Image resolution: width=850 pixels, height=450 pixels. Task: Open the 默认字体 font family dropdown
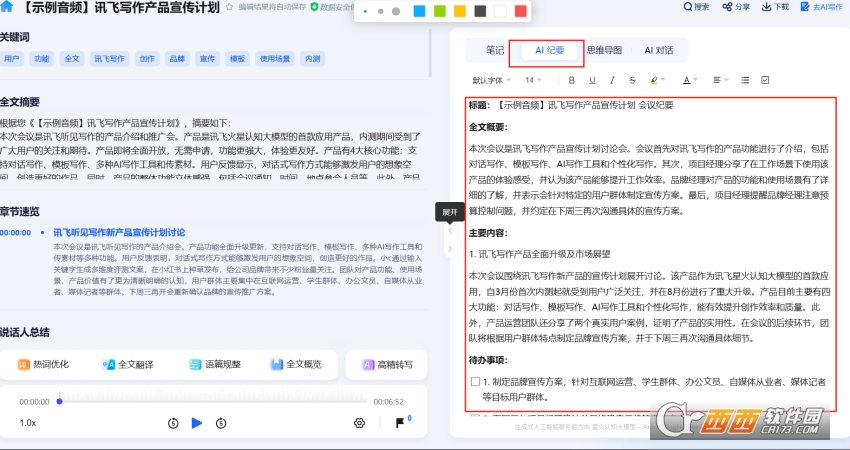point(491,80)
